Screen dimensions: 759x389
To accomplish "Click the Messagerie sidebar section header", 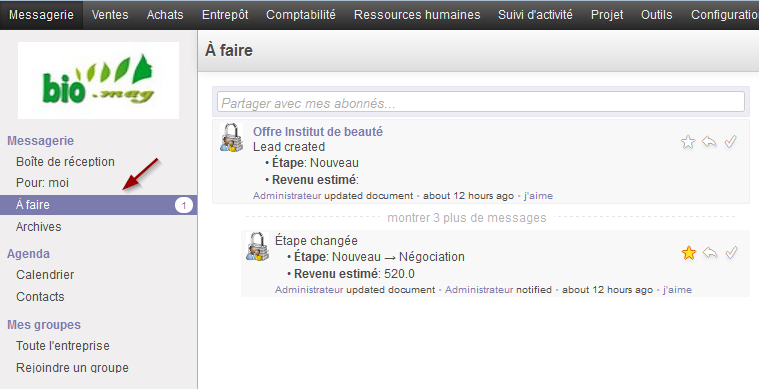I will 41,141.
